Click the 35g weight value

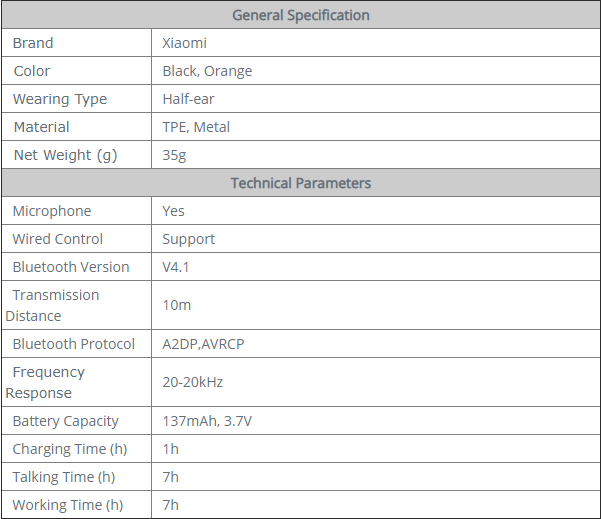[x=174, y=155]
